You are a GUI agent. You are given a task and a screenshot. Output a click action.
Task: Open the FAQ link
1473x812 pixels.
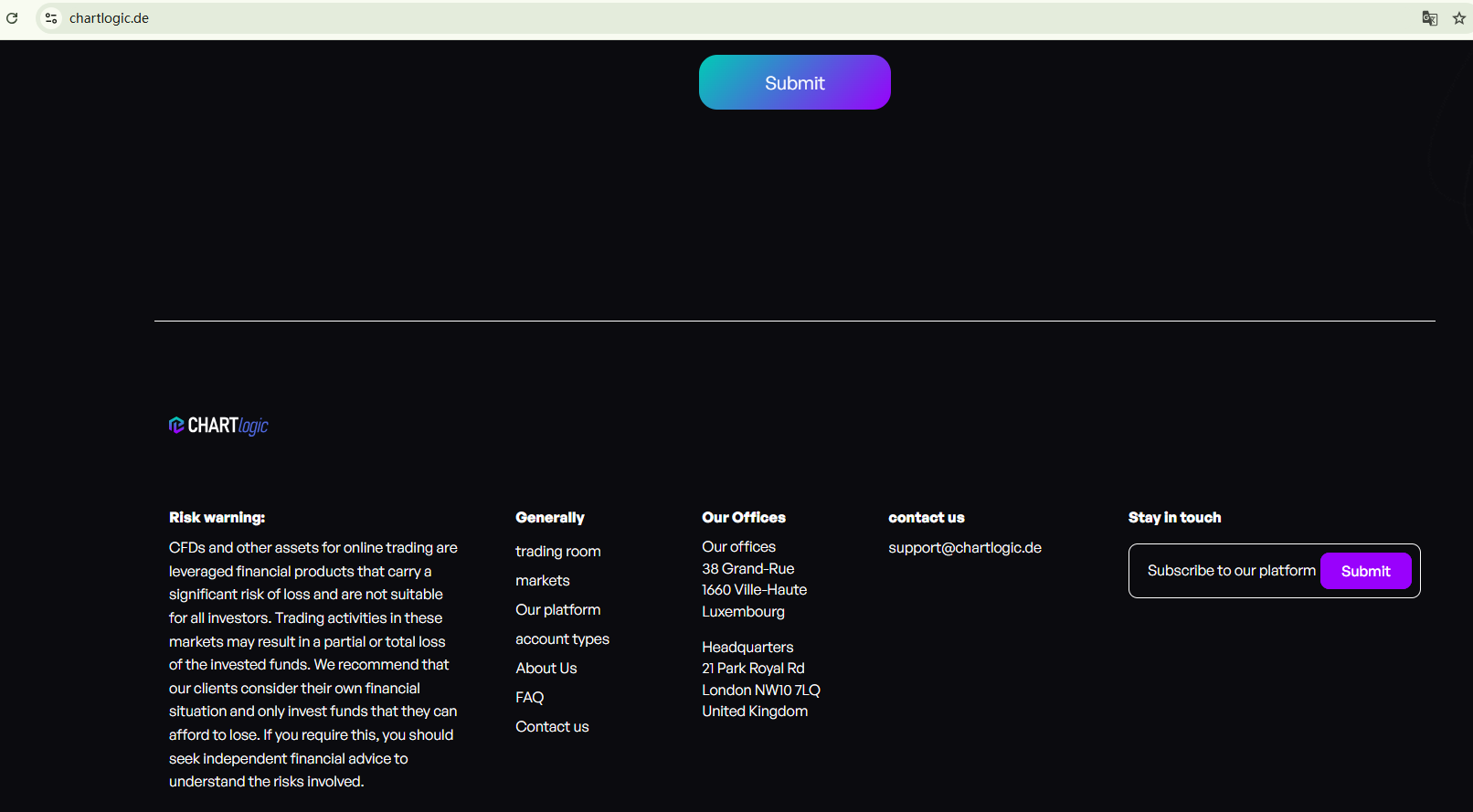pos(529,698)
